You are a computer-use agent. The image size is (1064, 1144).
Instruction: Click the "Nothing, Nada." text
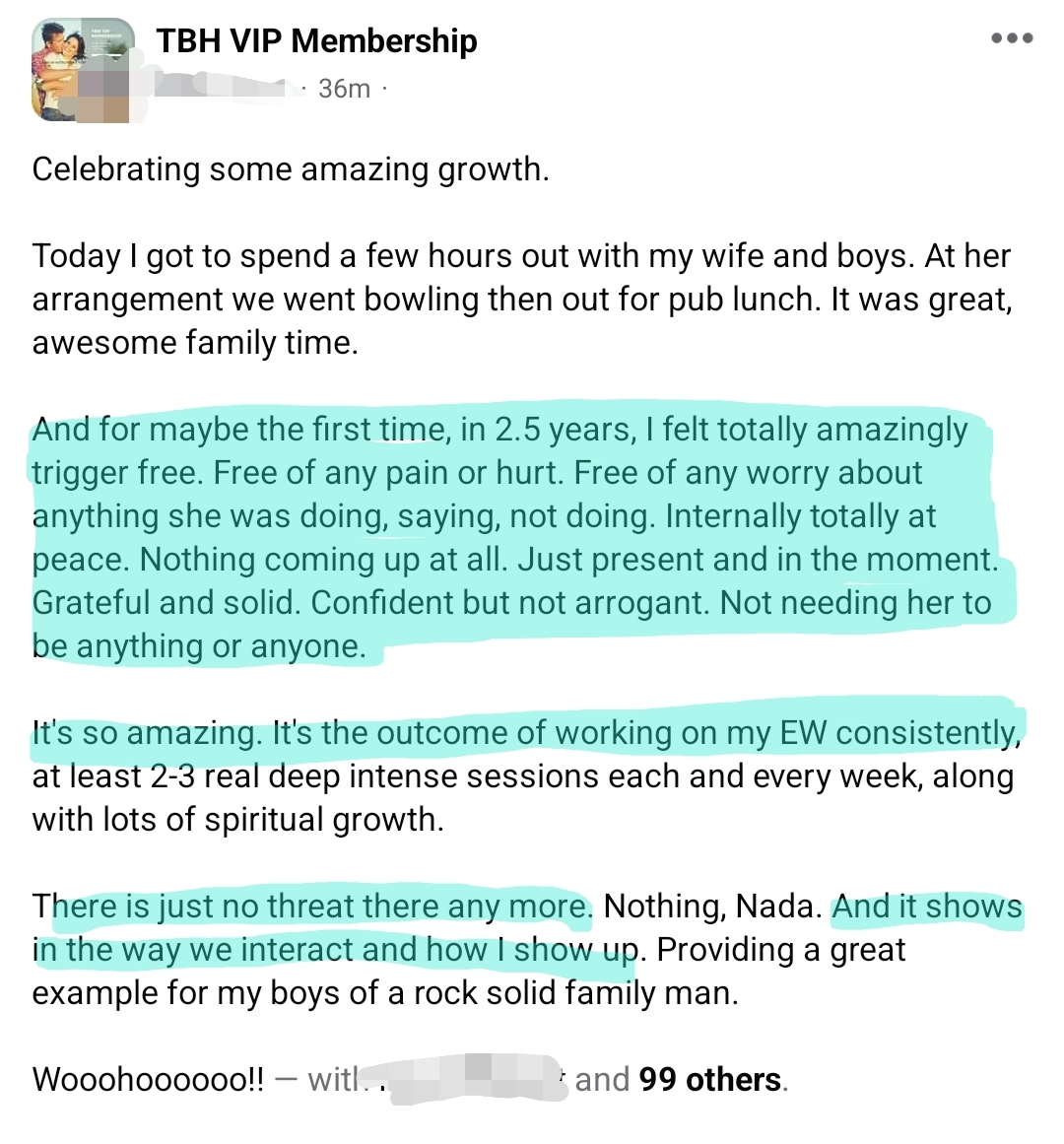coord(712,907)
